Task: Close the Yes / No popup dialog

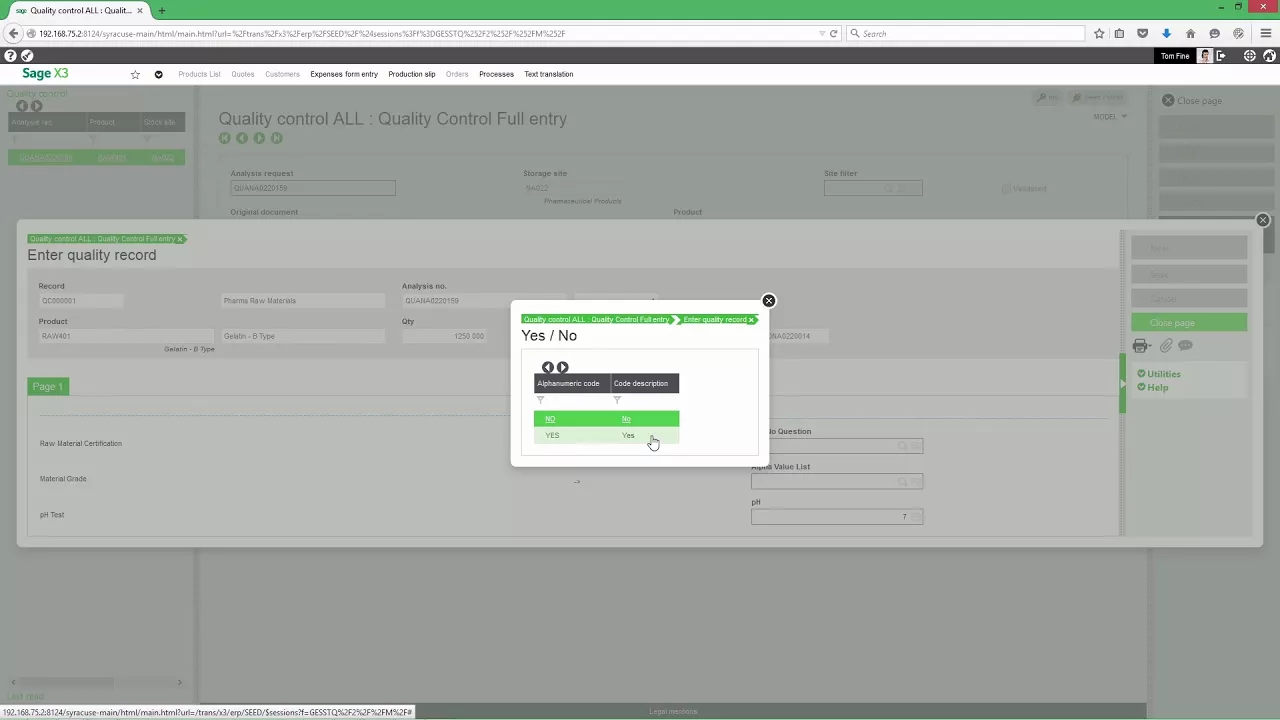Action: [768, 300]
